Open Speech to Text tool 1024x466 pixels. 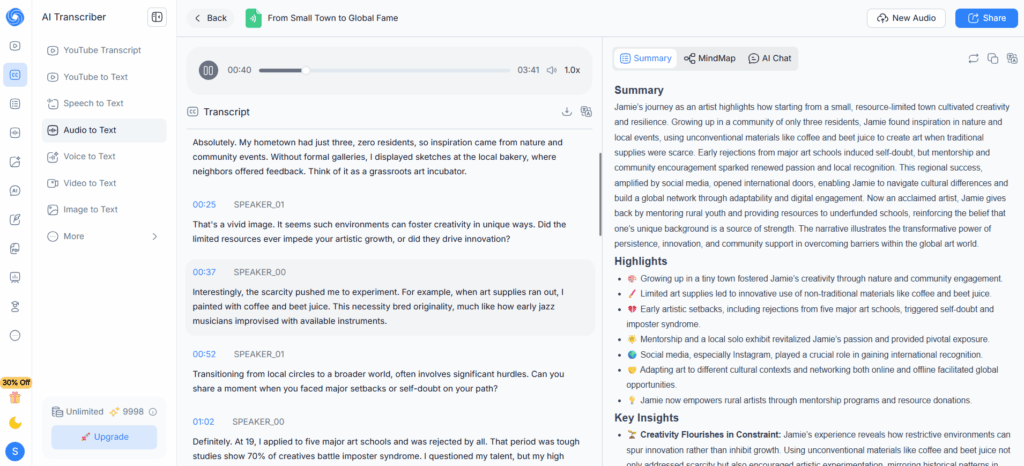(104, 103)
